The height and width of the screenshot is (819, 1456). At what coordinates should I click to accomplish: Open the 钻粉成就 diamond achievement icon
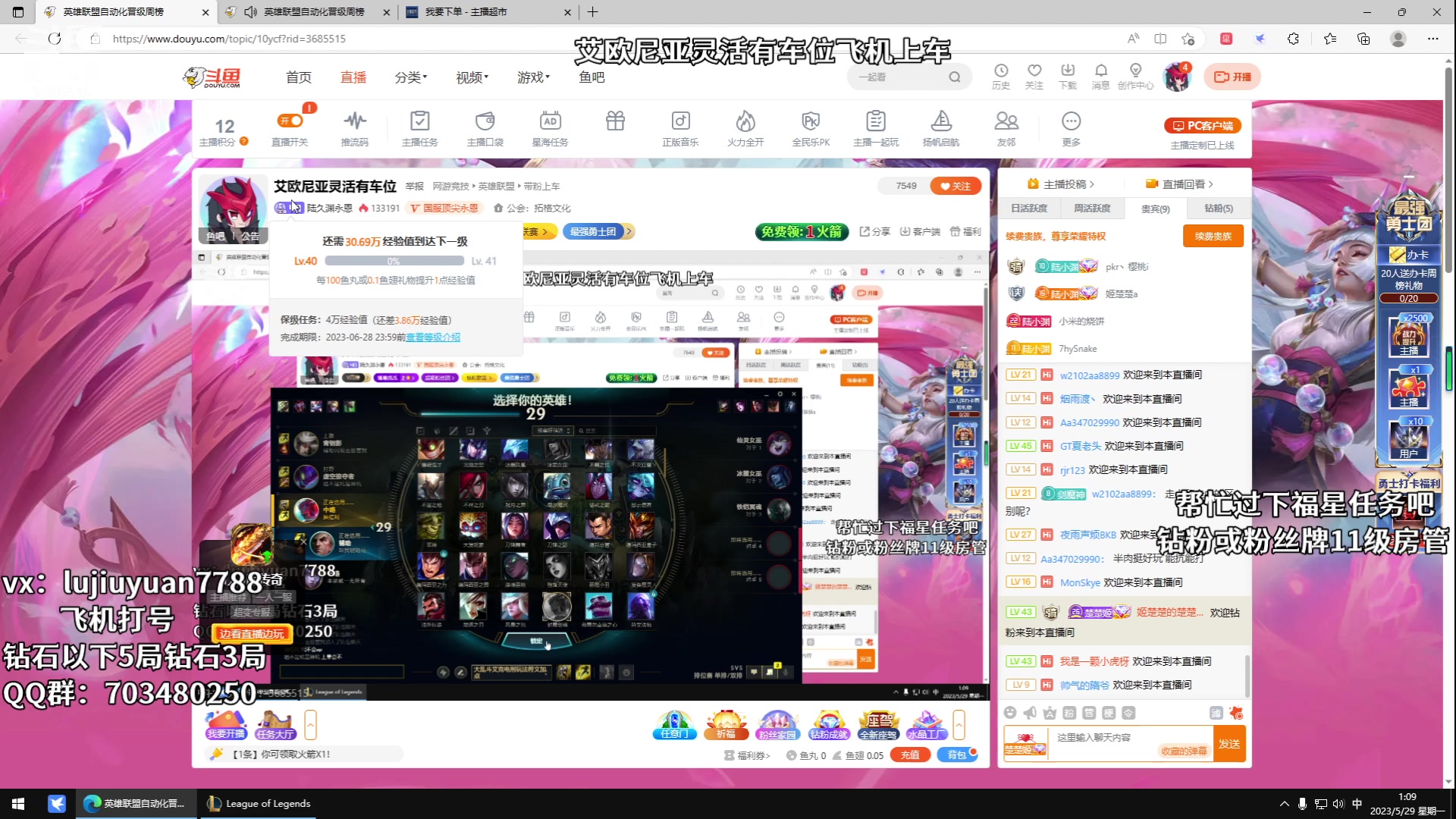(x=828, y=724)
